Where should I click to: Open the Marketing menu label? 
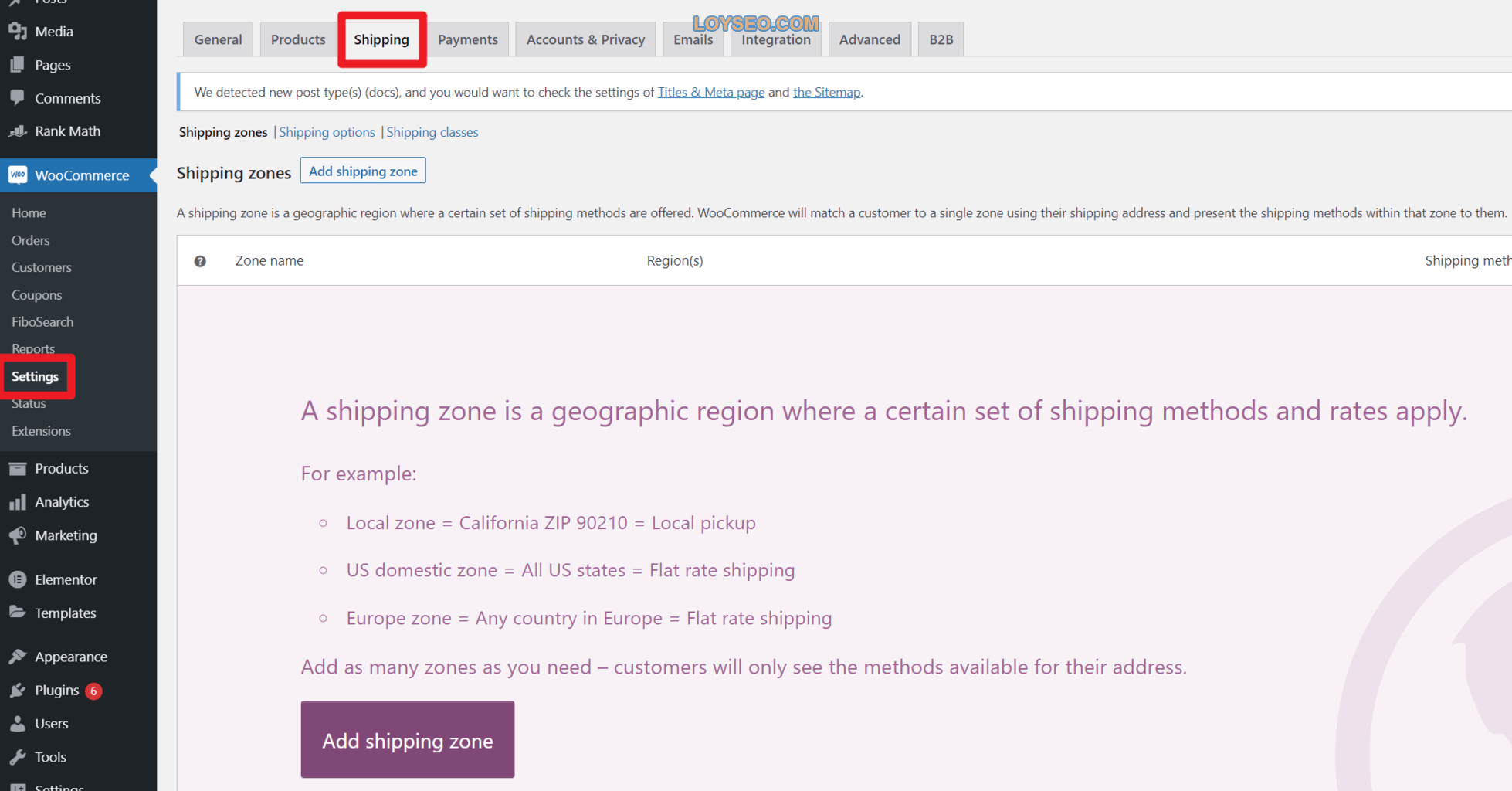tap(66, 535)
